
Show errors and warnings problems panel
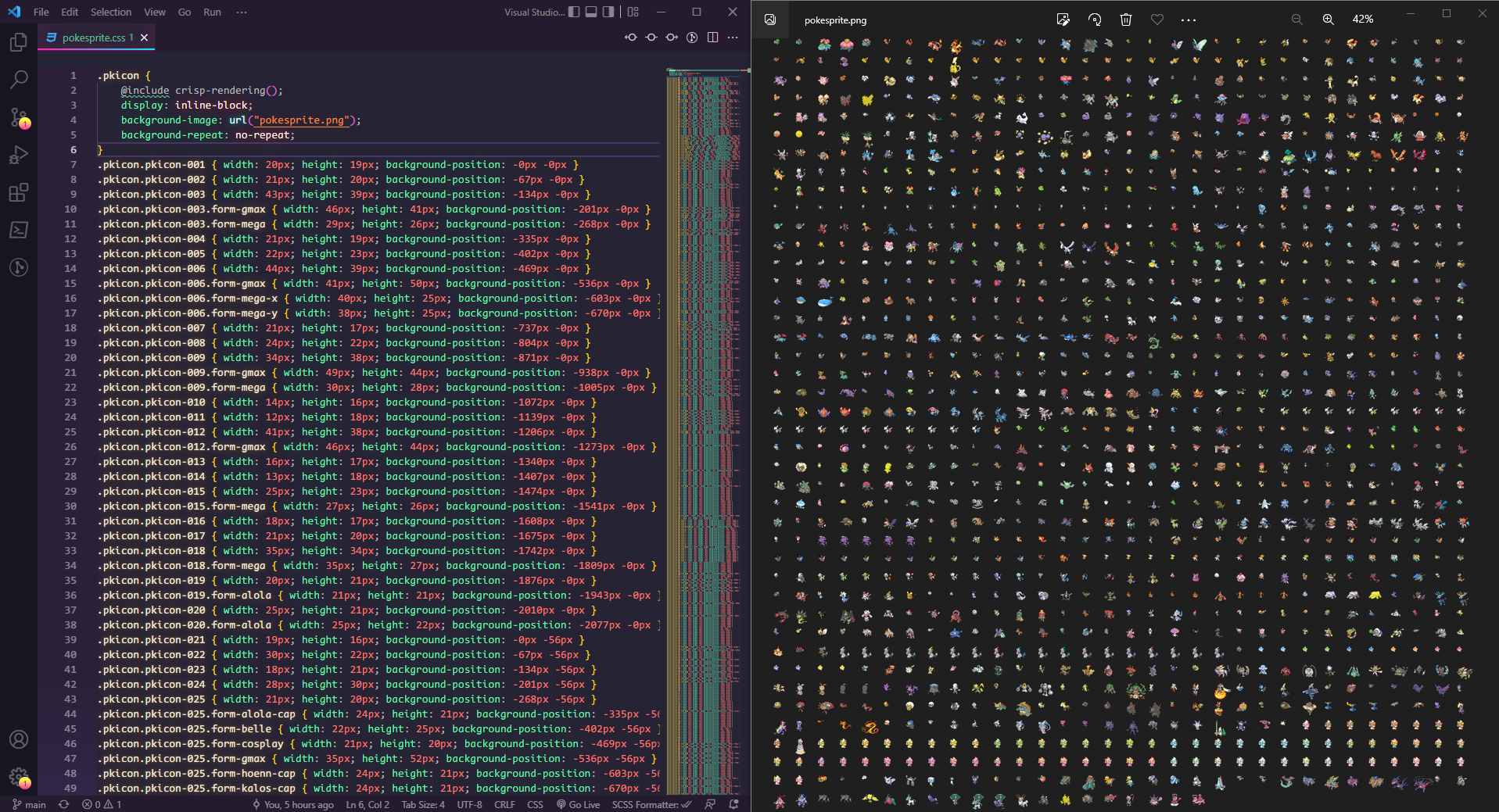pyautogui.click(x=101, y=804)
